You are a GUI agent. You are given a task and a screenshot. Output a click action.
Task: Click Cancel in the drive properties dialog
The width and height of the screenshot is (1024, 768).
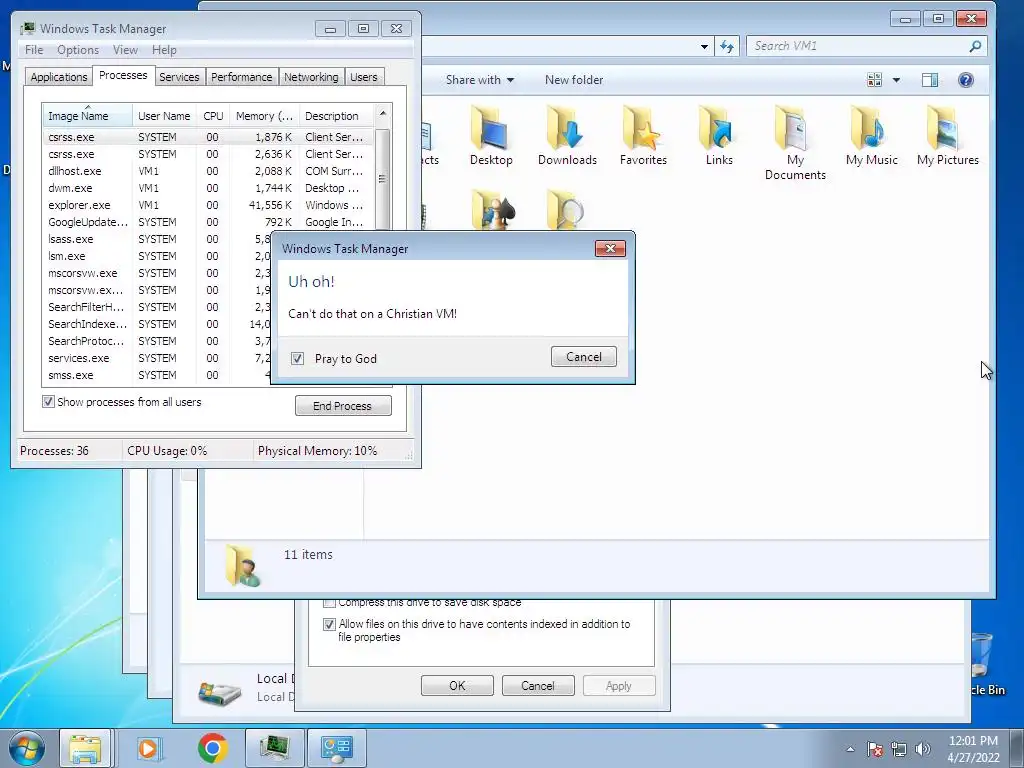click(x=537, y=686)
